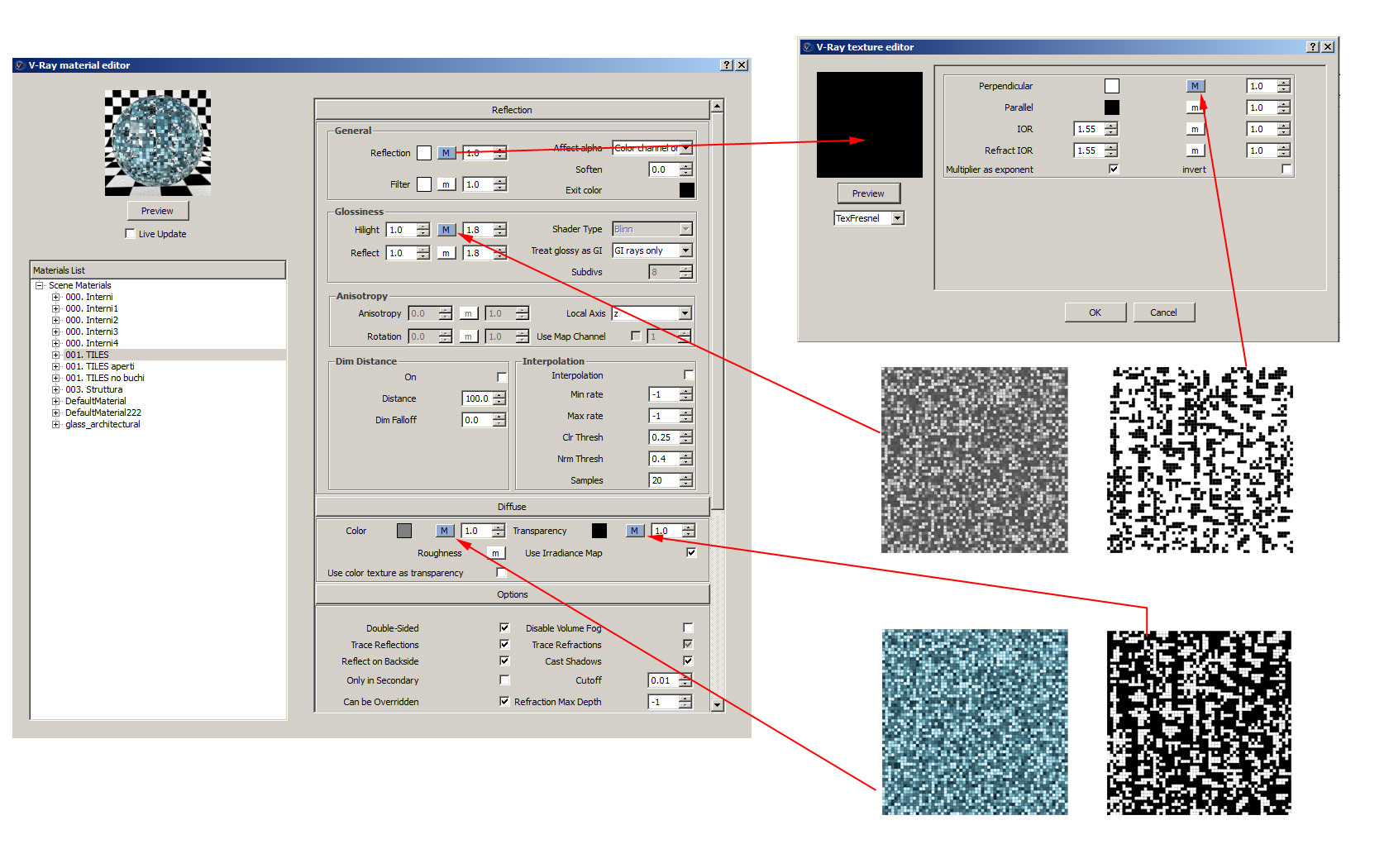Pick the Parallel black color swatch

1112,107
